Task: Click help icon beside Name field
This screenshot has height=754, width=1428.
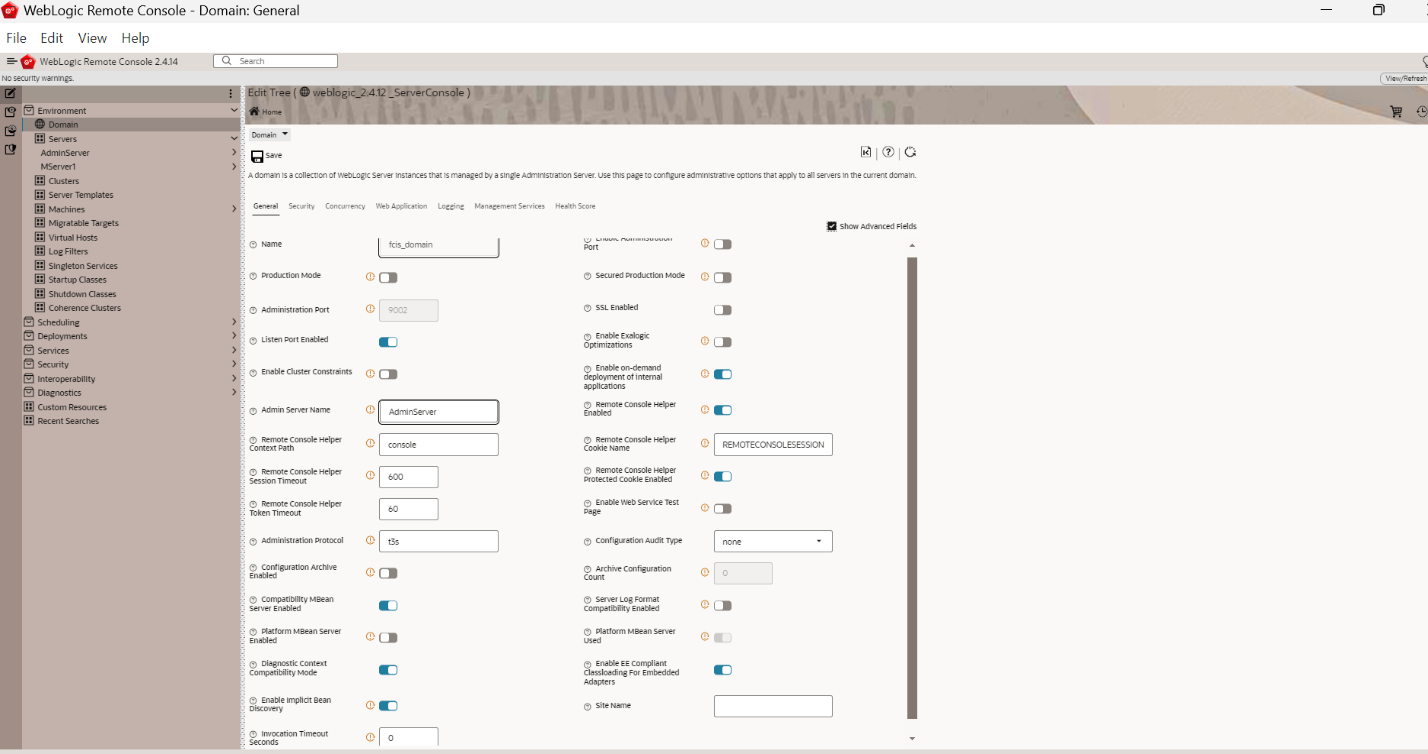Action: (x=253, y=244)
